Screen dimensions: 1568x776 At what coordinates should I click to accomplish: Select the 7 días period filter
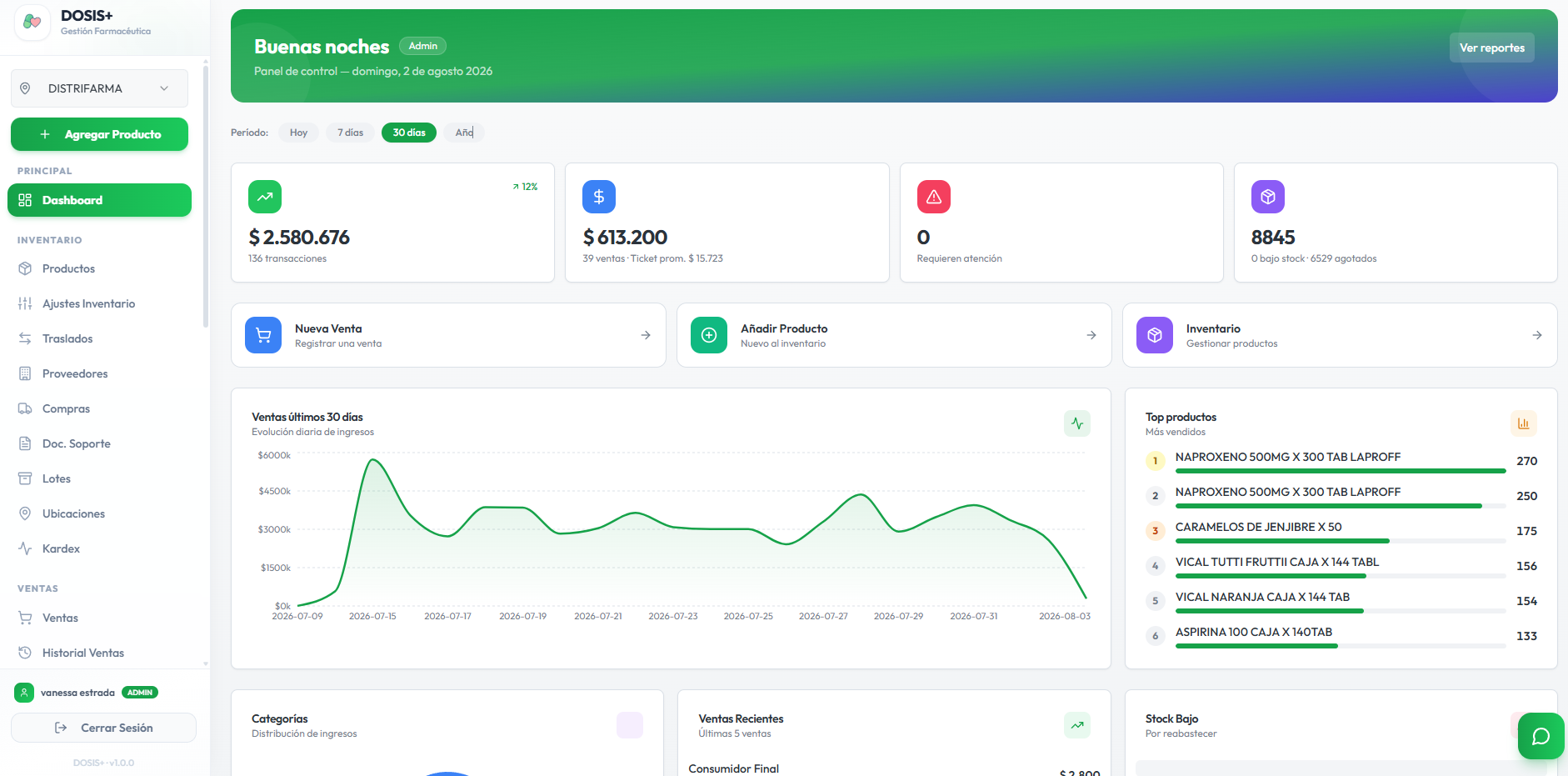click(x=350, y=133)
